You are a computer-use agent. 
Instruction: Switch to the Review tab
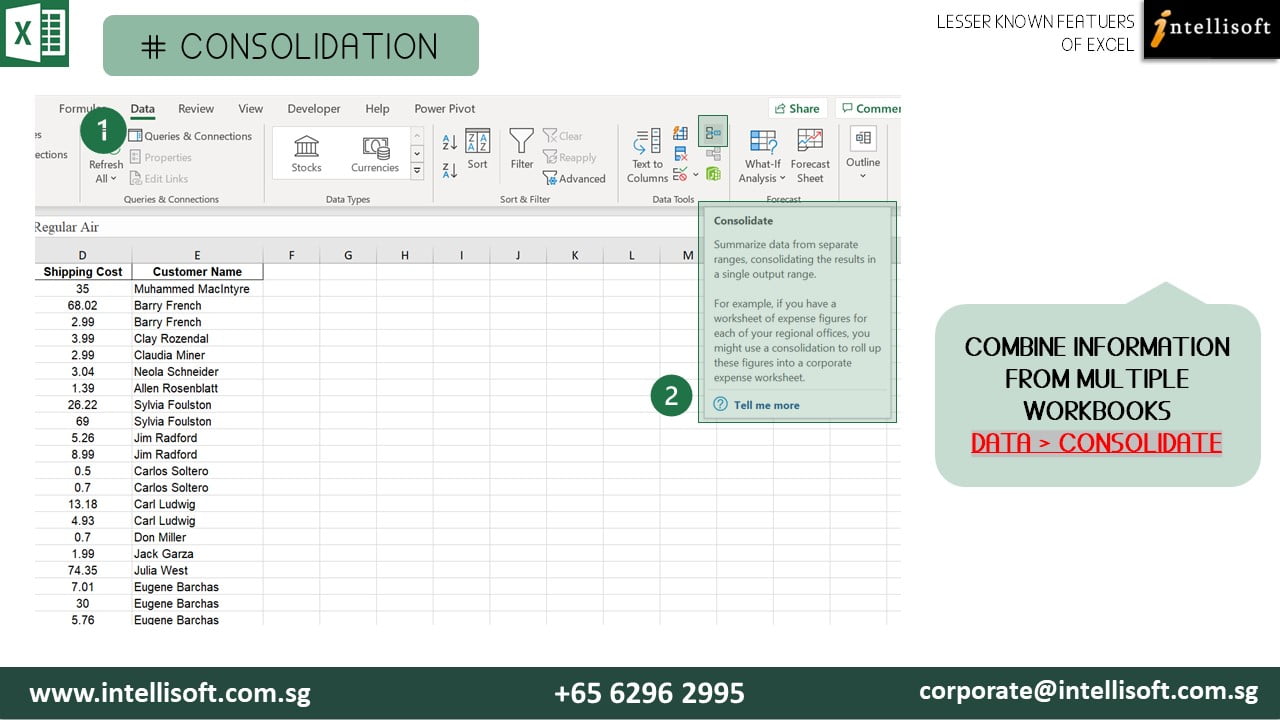coord(196,109)
